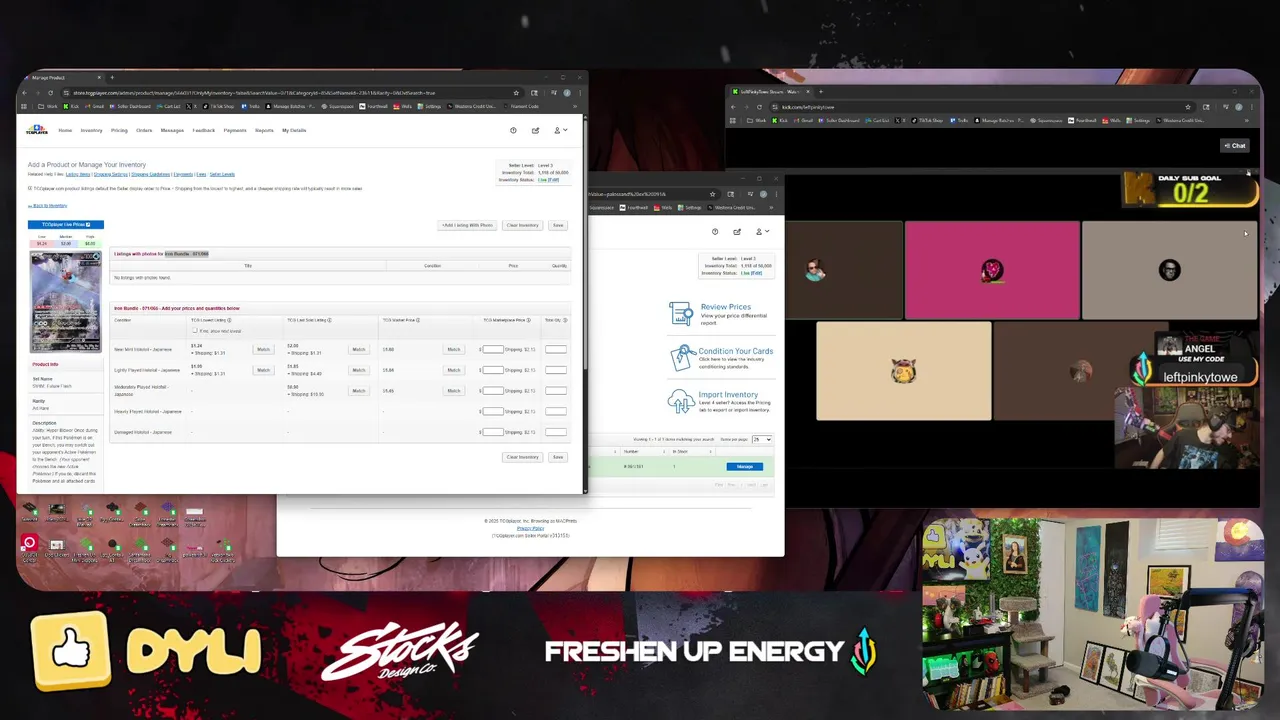This screenshot has height=720, width=1280.
Task: Click the top Save button
Action: 558,225
